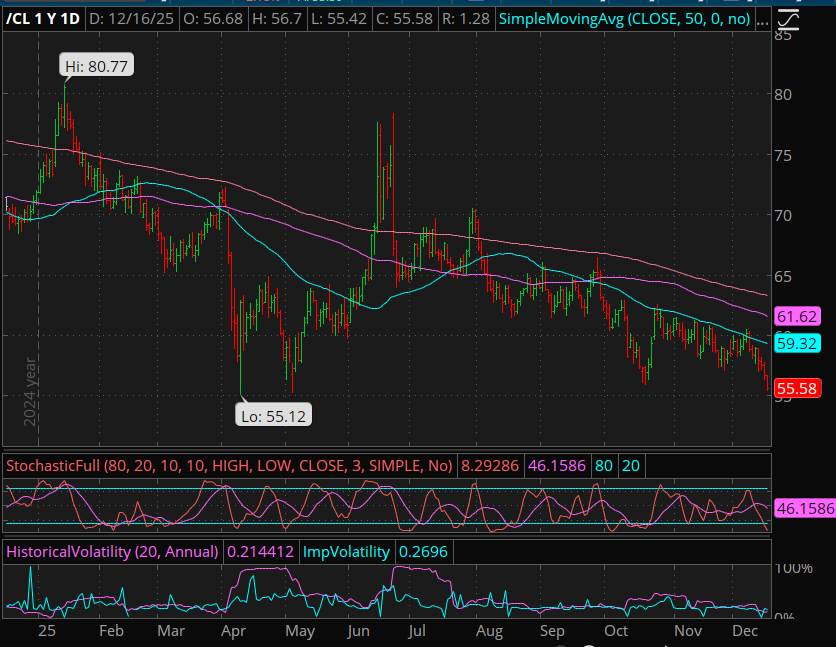The image size is (836, 647).
Task: Click the 20 oversold level value
Action: 631,466
